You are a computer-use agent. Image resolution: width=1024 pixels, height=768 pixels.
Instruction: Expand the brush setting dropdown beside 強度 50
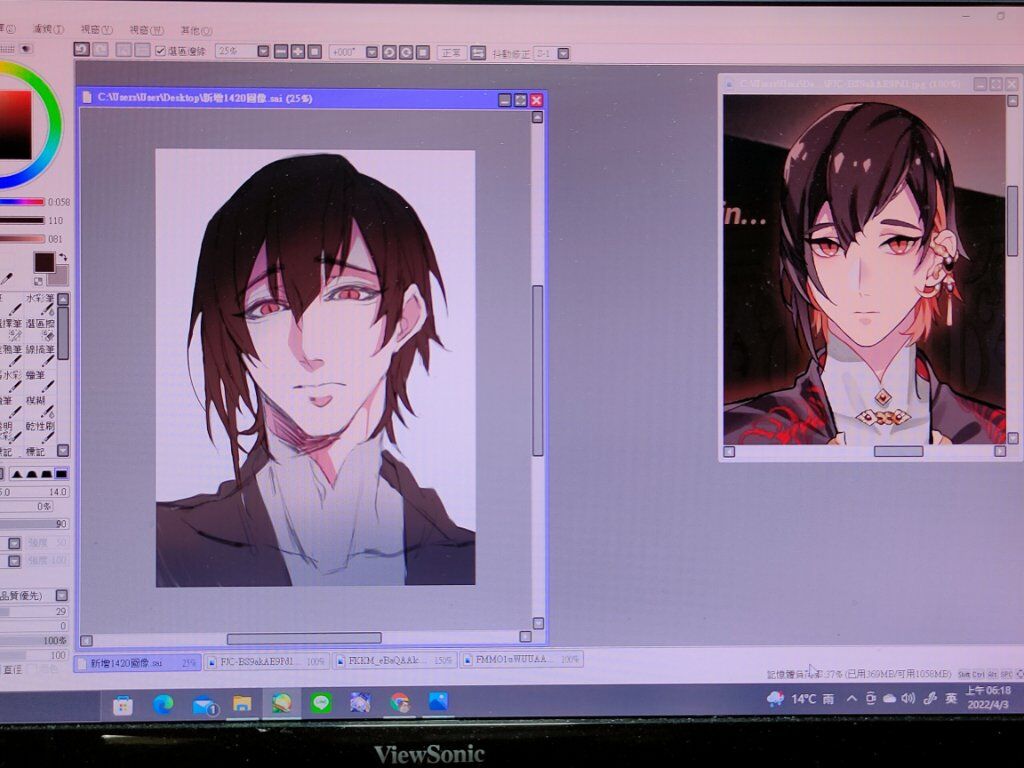pyautogui.click(x=14, y=543)
